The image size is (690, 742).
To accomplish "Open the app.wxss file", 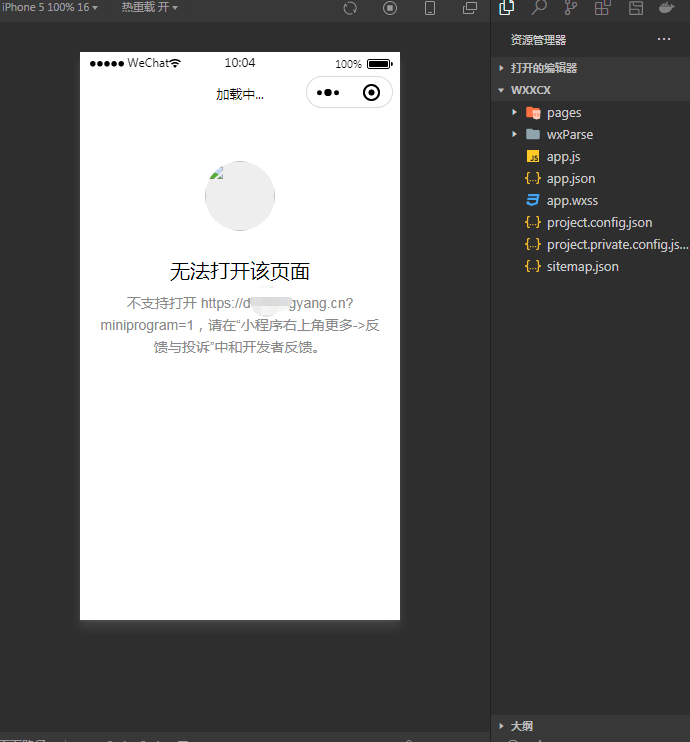I will (x=590, y=201).
